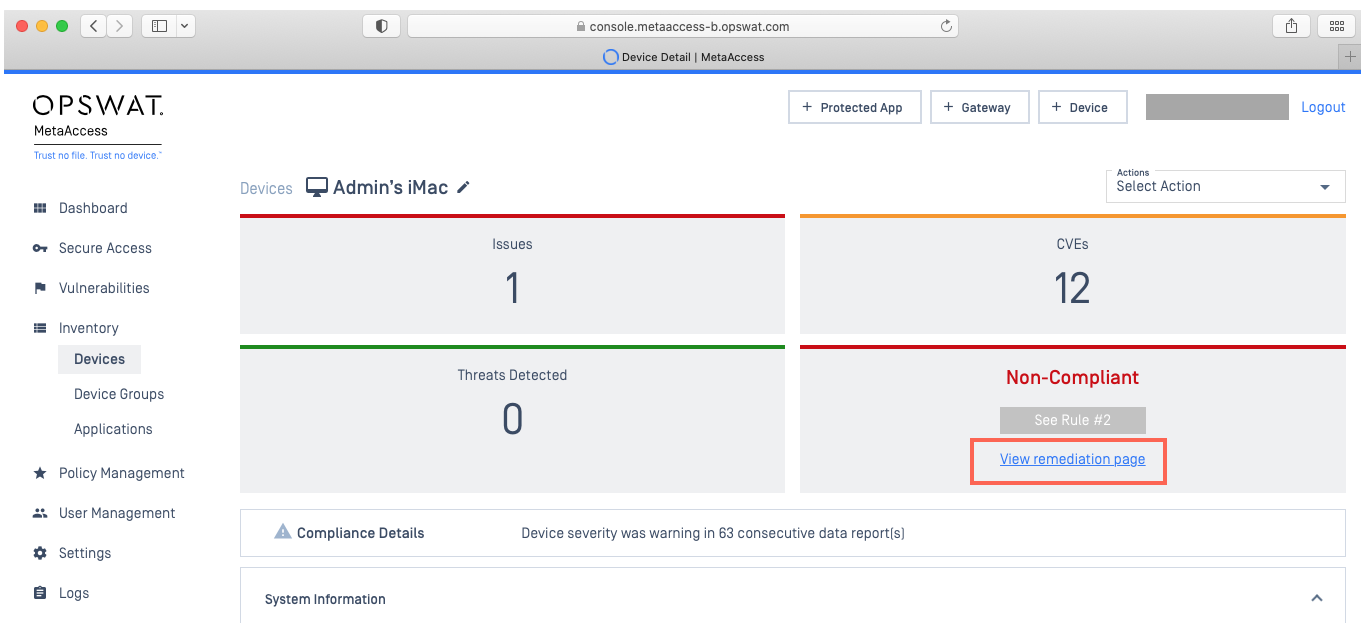
Task: Show Safari tab overview grid
Action: tap(1337, 26)
